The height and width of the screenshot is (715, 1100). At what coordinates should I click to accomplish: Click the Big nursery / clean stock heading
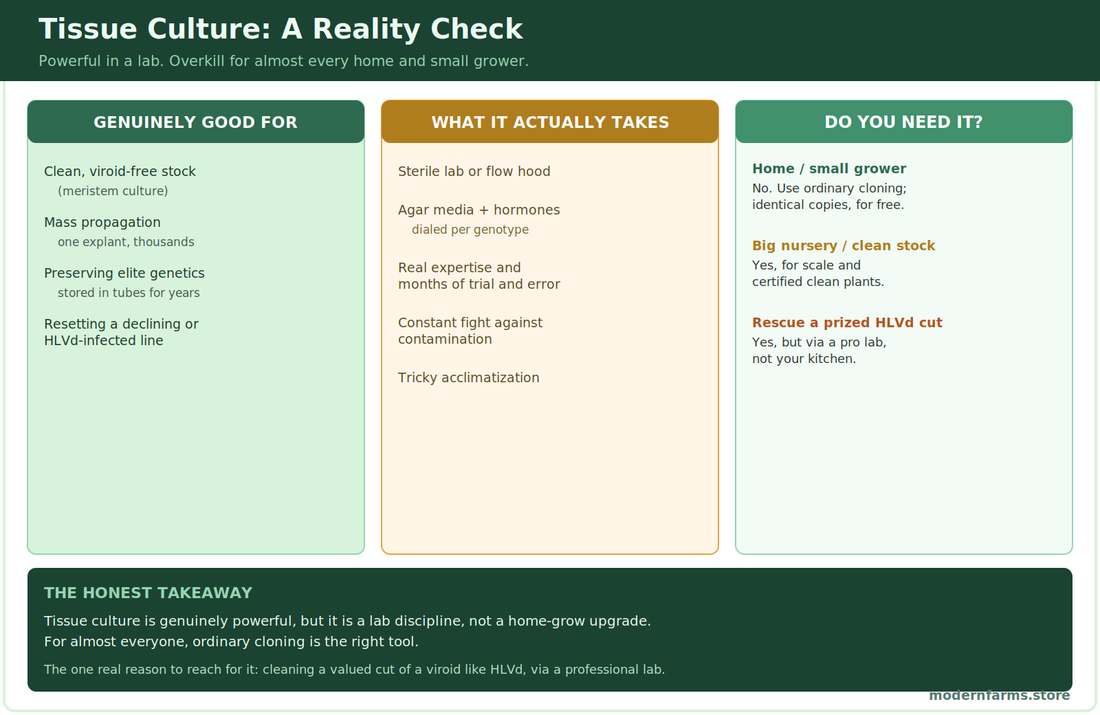point(843,246)
